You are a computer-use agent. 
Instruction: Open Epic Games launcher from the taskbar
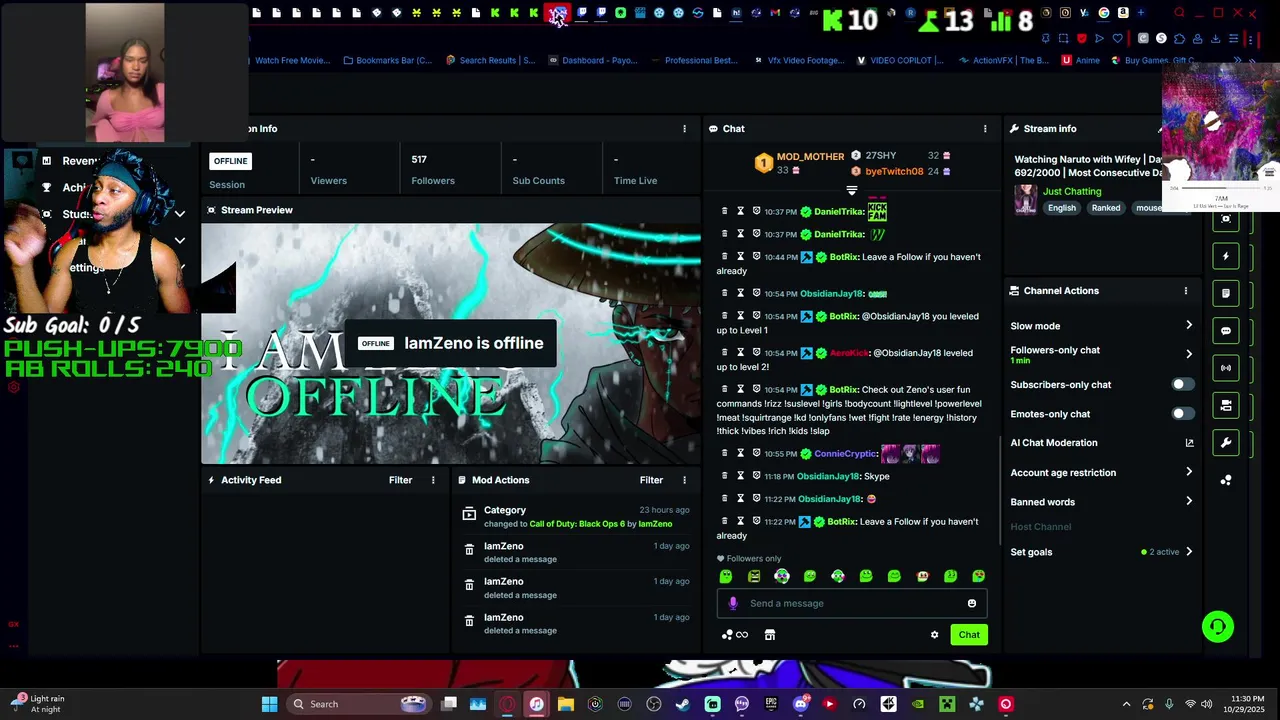(x=771, y=704)
